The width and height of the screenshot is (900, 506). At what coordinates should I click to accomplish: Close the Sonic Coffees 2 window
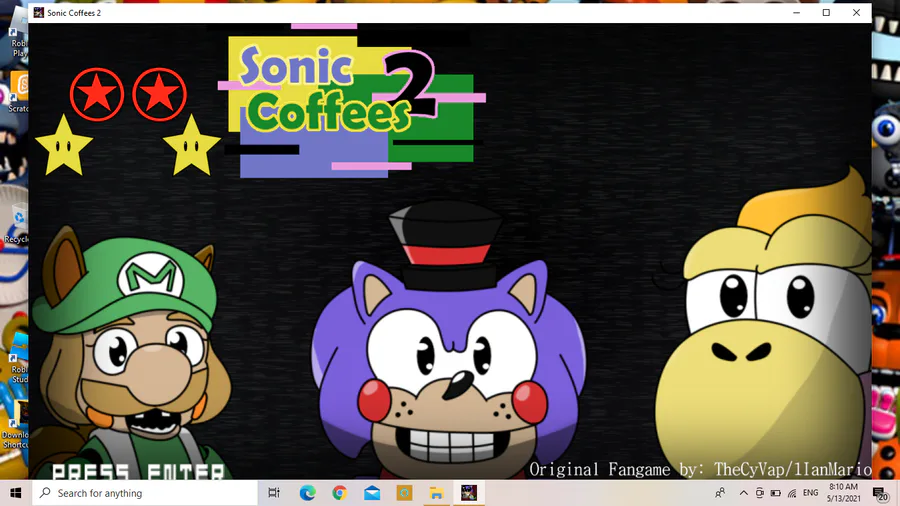pos(856,13)
